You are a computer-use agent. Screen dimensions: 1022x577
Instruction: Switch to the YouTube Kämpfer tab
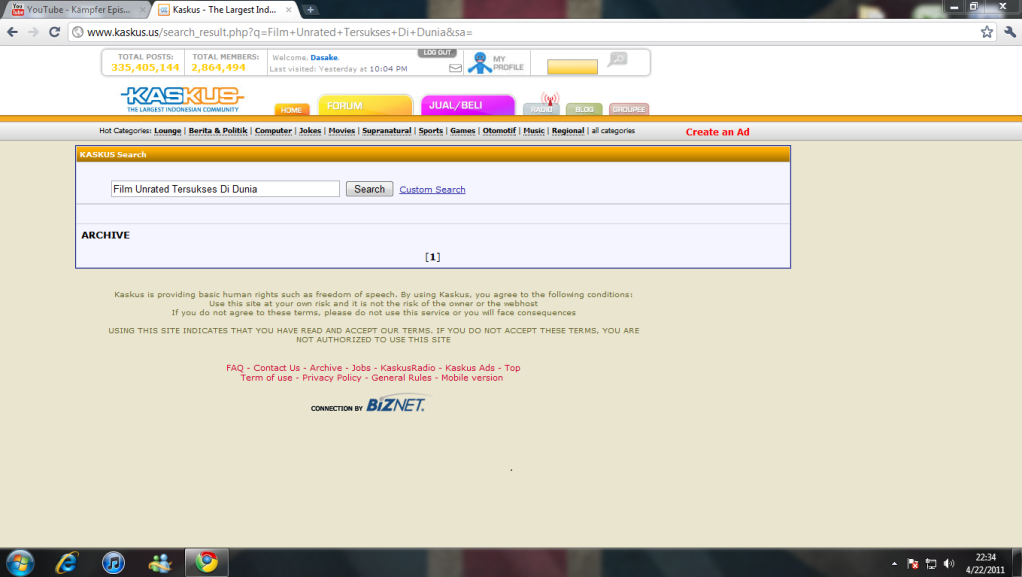75,10
